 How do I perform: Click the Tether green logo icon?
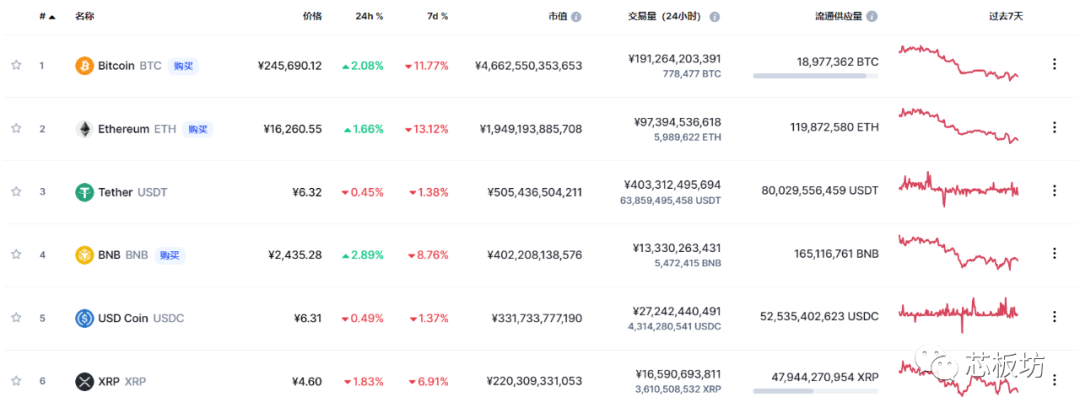[84, 192]
